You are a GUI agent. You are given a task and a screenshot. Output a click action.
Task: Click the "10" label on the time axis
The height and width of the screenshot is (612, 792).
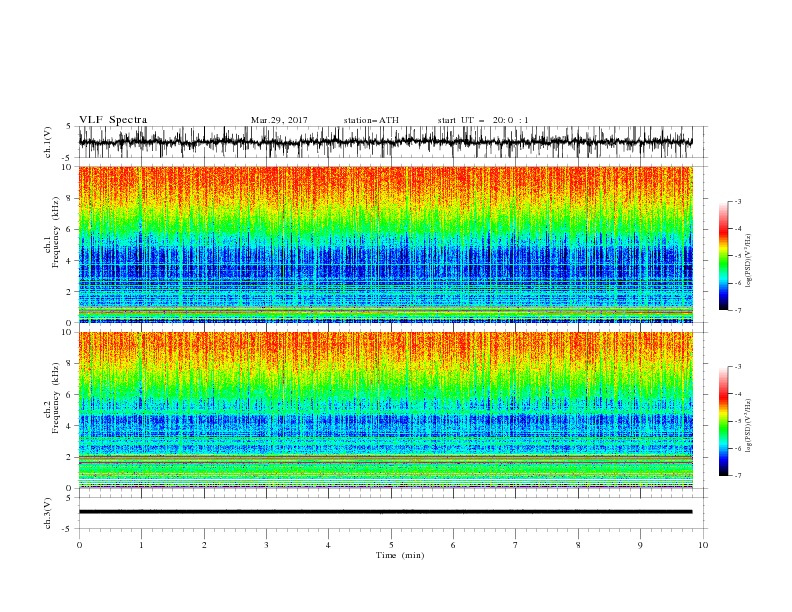[x=703, y=545]
